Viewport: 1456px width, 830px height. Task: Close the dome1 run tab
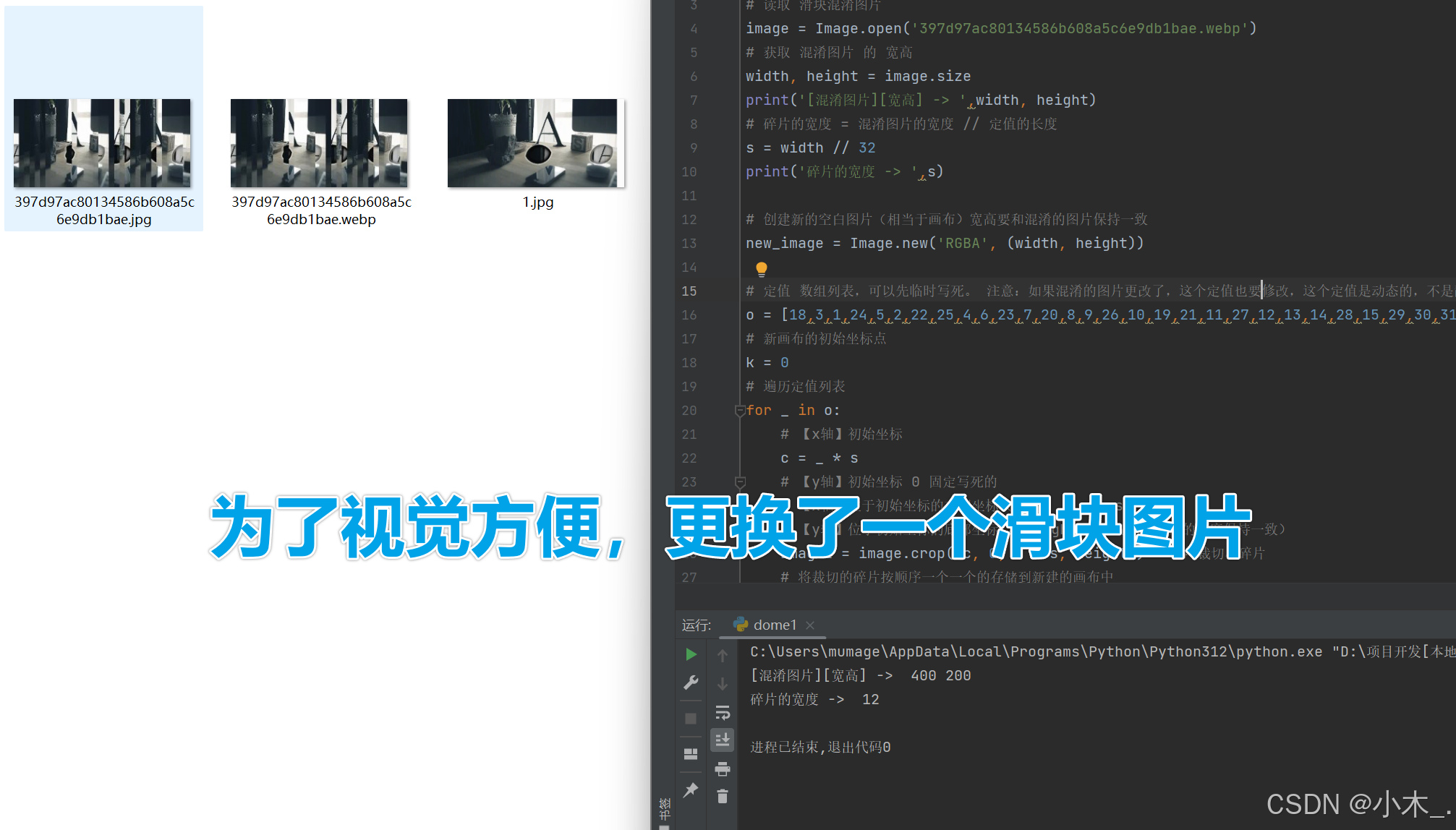[810, 625]
